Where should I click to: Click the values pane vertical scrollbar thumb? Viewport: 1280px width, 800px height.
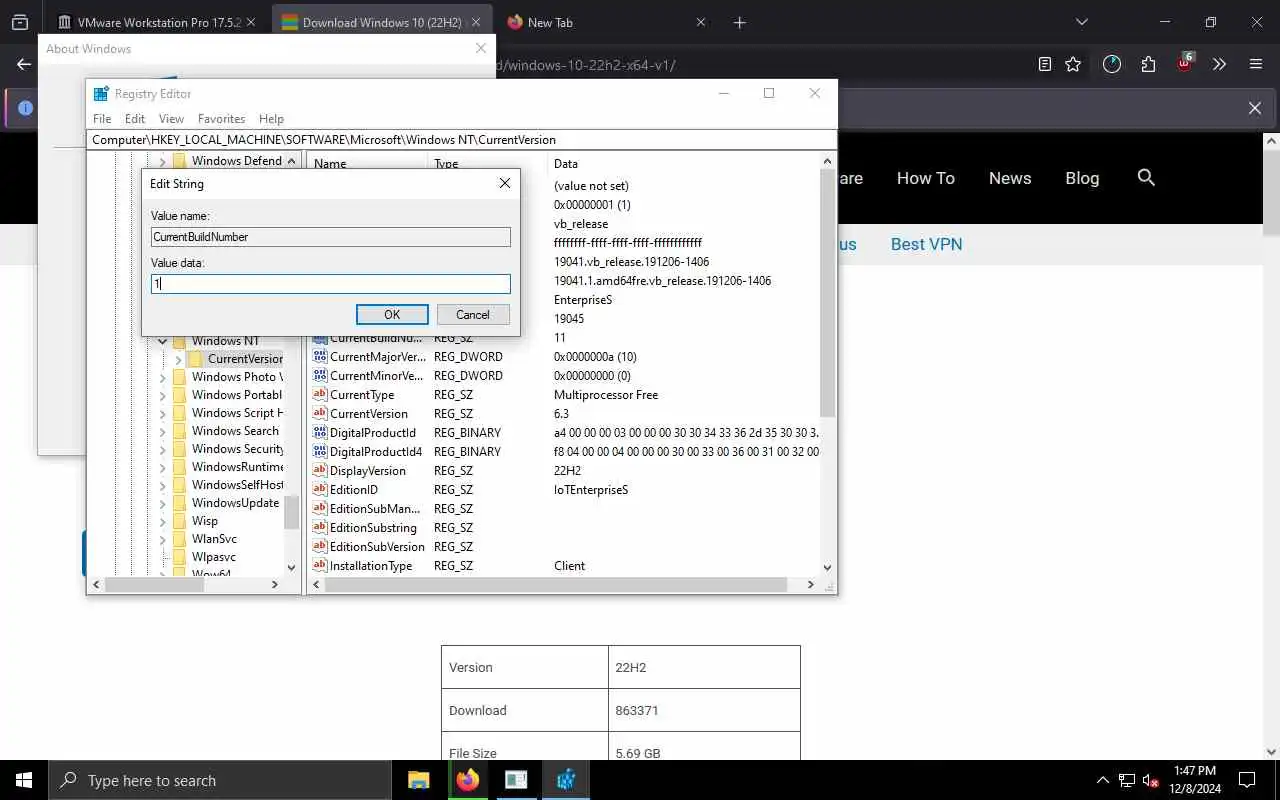pyautogui.click(x=827, y=292)
